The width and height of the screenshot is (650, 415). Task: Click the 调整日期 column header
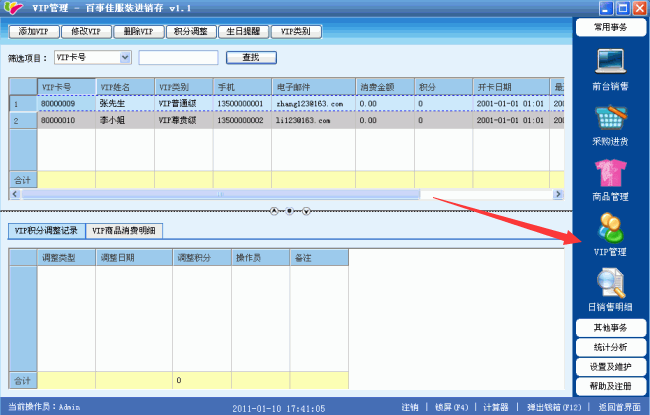(134, 257)
